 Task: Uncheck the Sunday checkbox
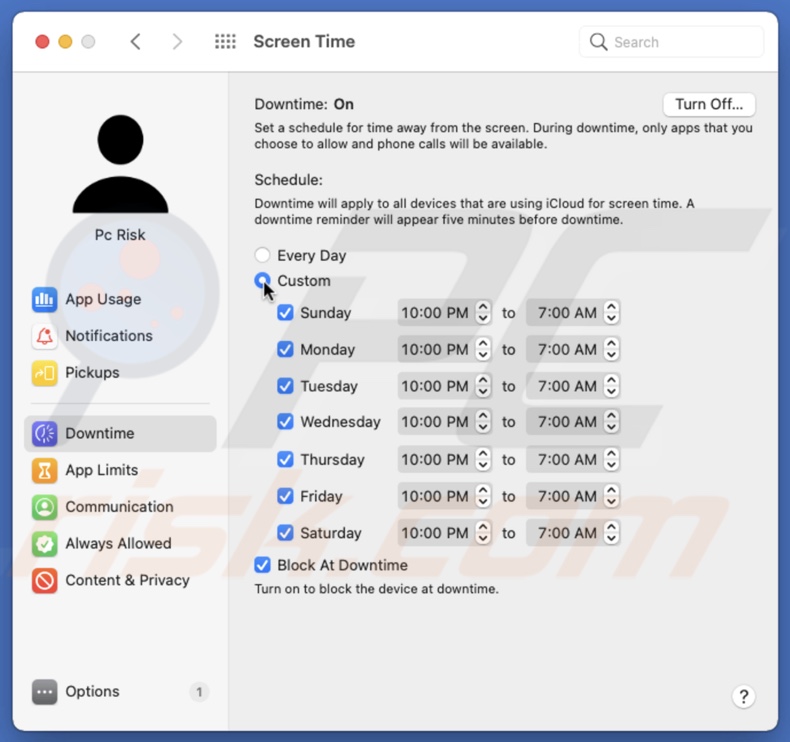285,313
